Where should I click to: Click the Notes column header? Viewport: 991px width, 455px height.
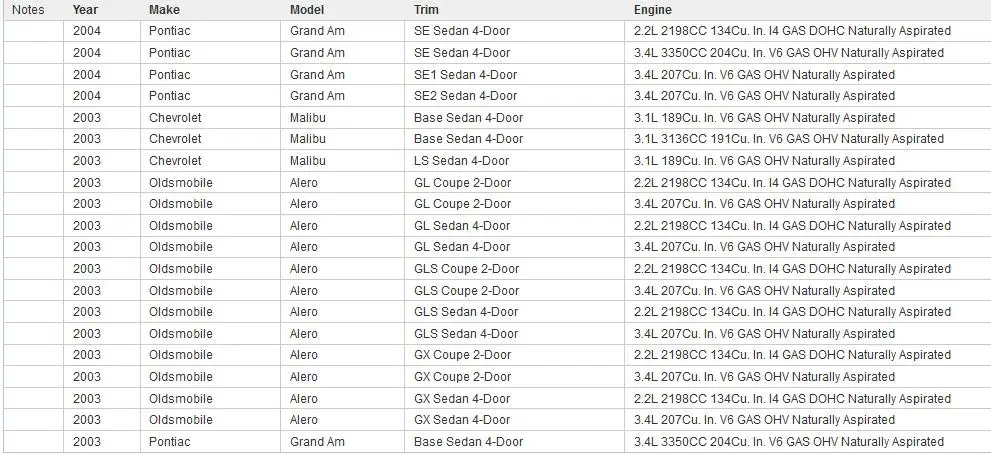[28, 9]
